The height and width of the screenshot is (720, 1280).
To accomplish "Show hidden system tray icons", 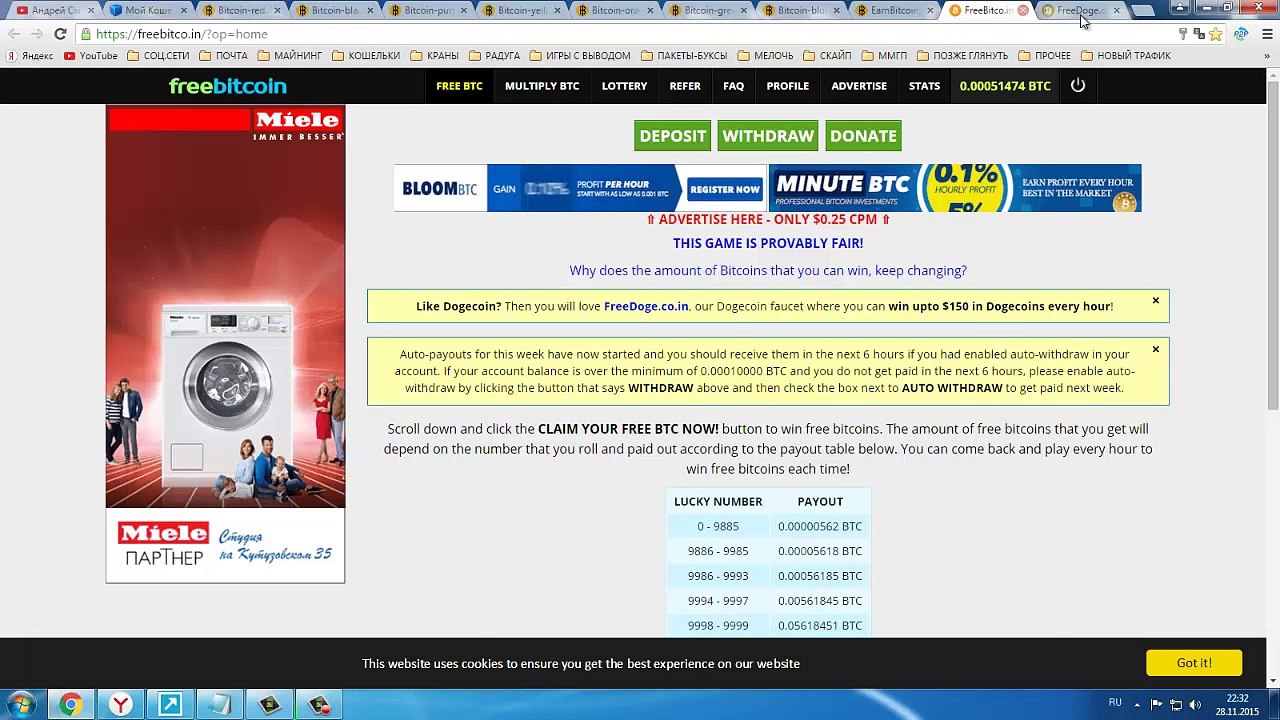I will click(x=1139, y=705).
